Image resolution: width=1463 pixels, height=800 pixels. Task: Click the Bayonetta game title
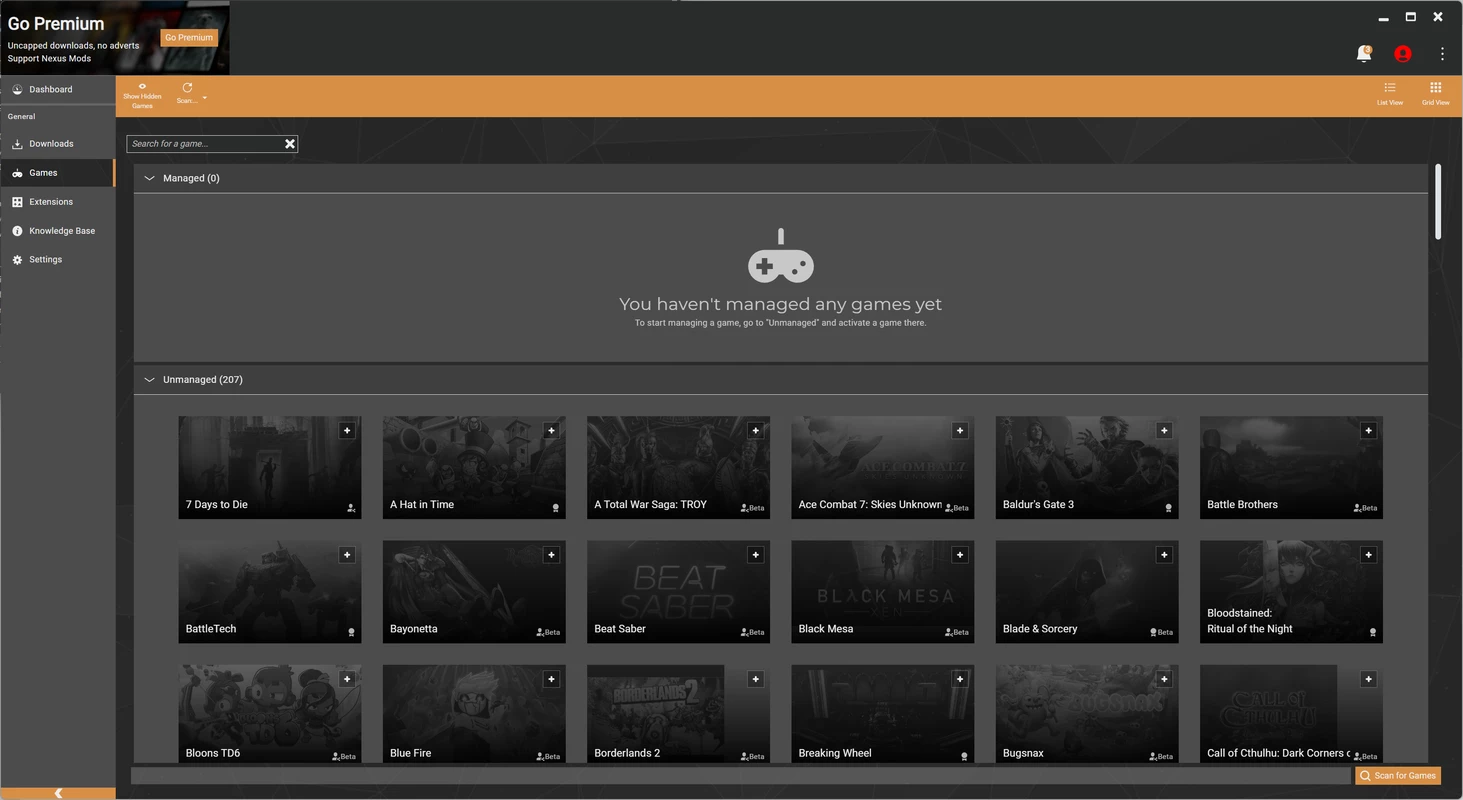(x=413, y=629)
